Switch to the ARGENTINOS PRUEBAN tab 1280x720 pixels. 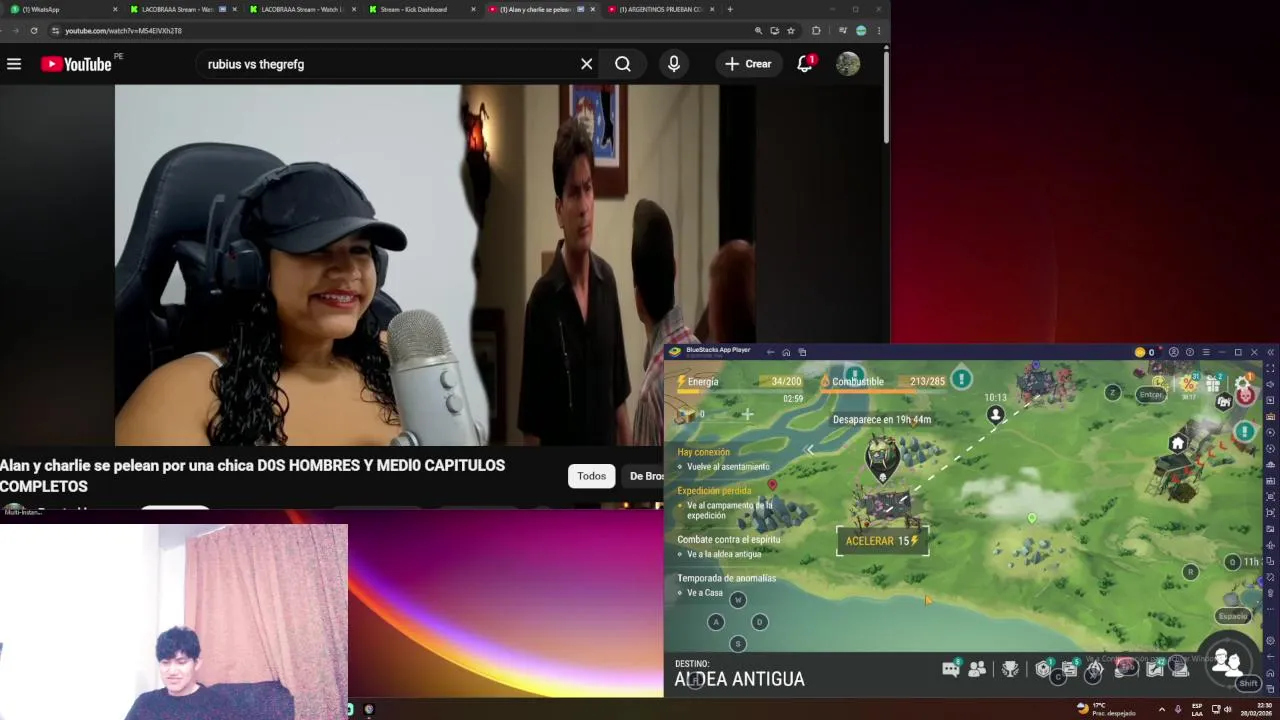(x=660, y=9)
